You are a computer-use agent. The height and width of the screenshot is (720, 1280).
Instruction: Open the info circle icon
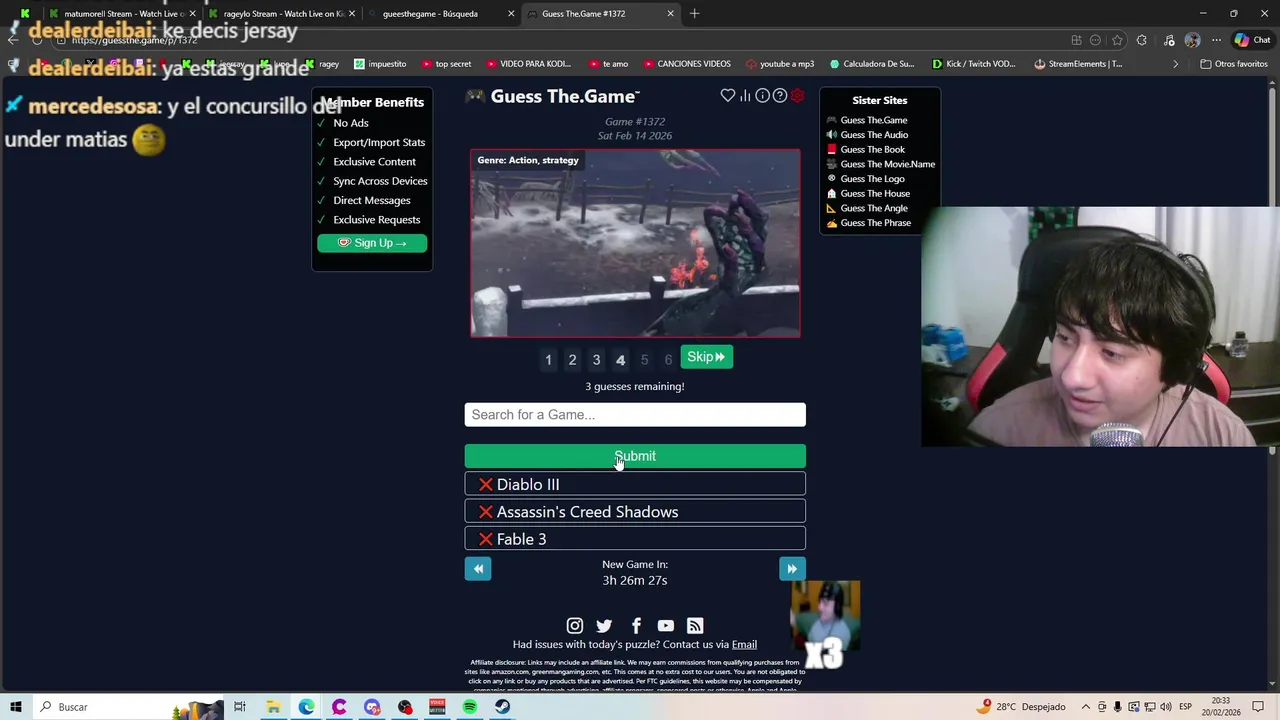pos(763,96)
